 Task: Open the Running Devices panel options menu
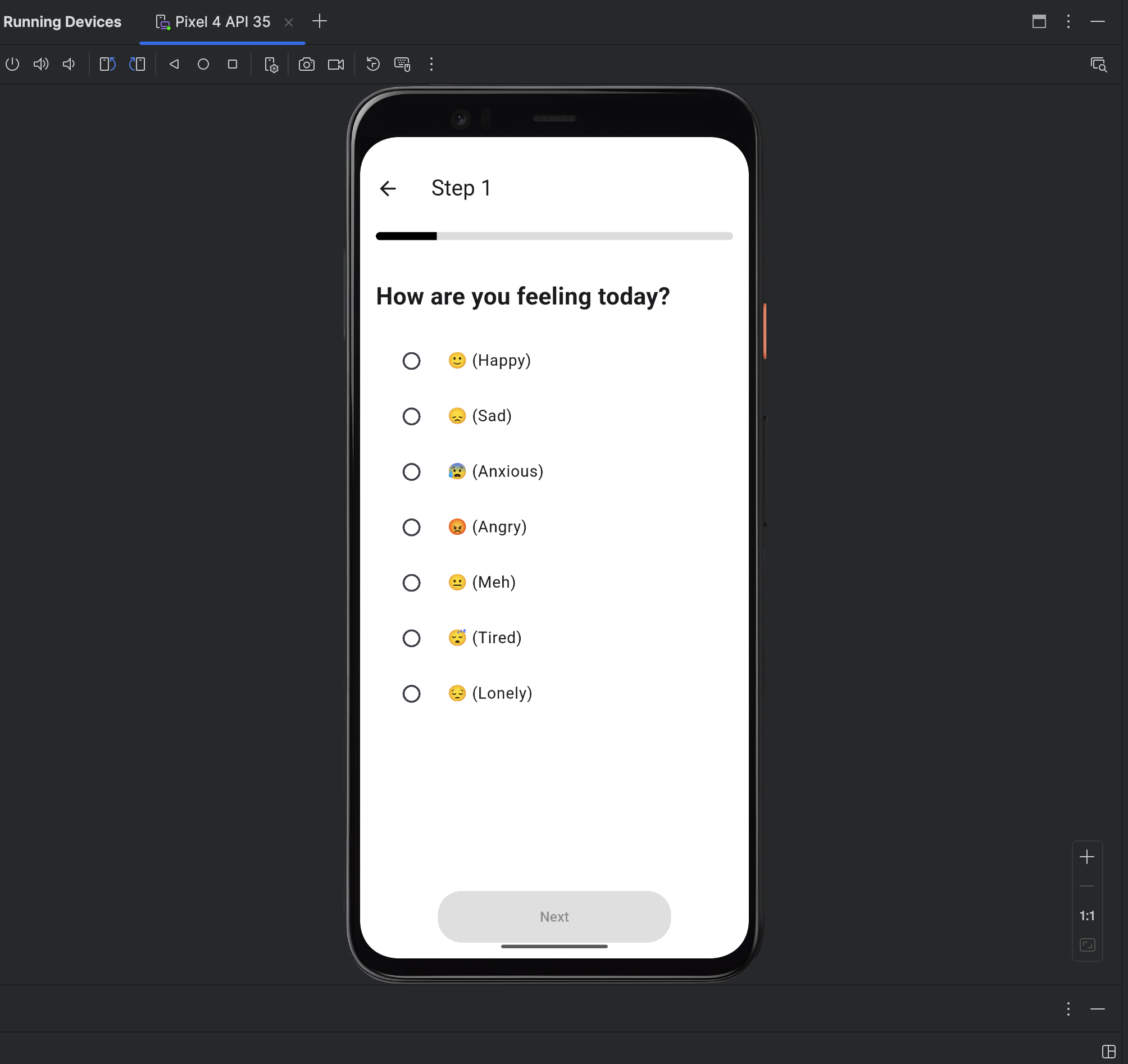pos(1068,21)
